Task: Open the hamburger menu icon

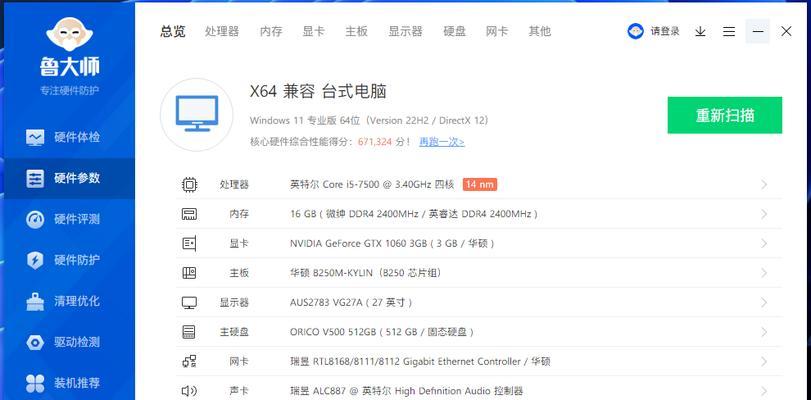Action: pyautogui.click(x=729, y=32)
